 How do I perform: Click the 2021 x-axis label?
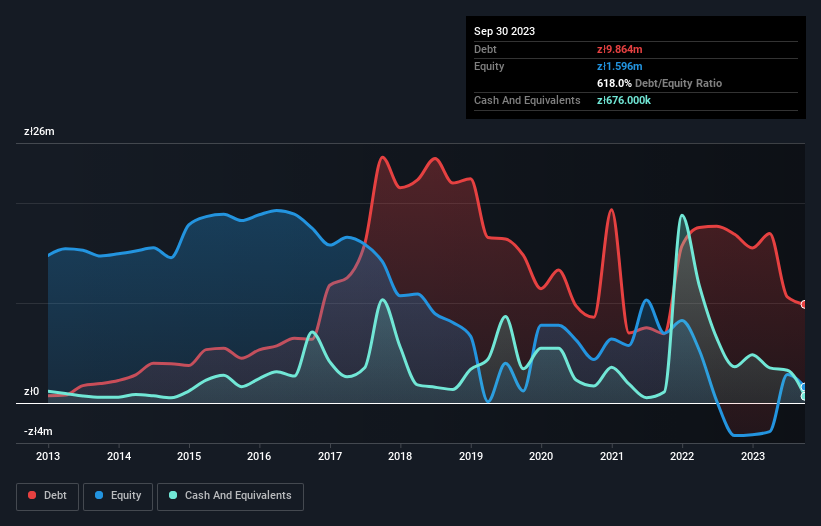(x=612, y=456)
